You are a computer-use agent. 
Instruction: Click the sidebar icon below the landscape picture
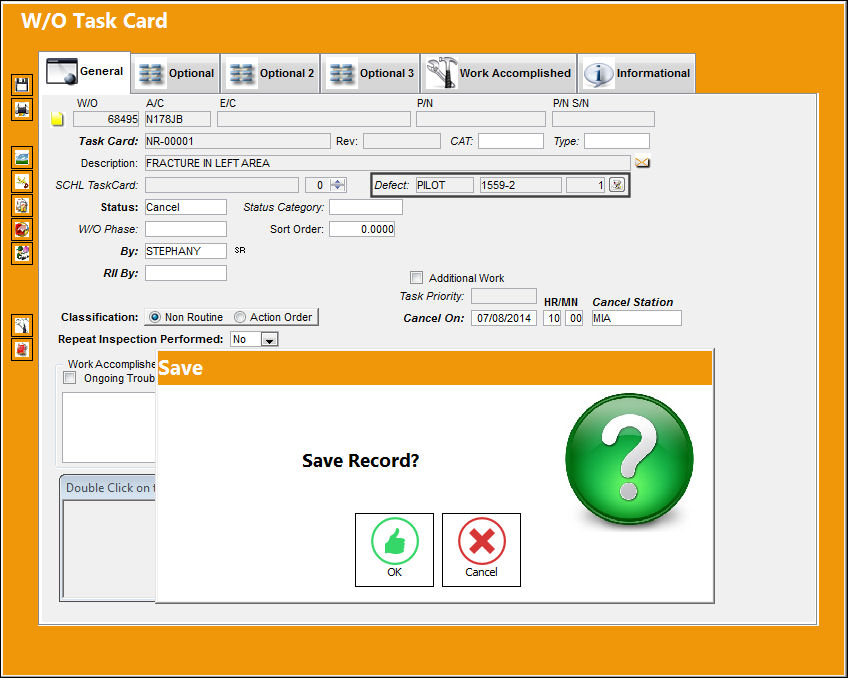22,182
